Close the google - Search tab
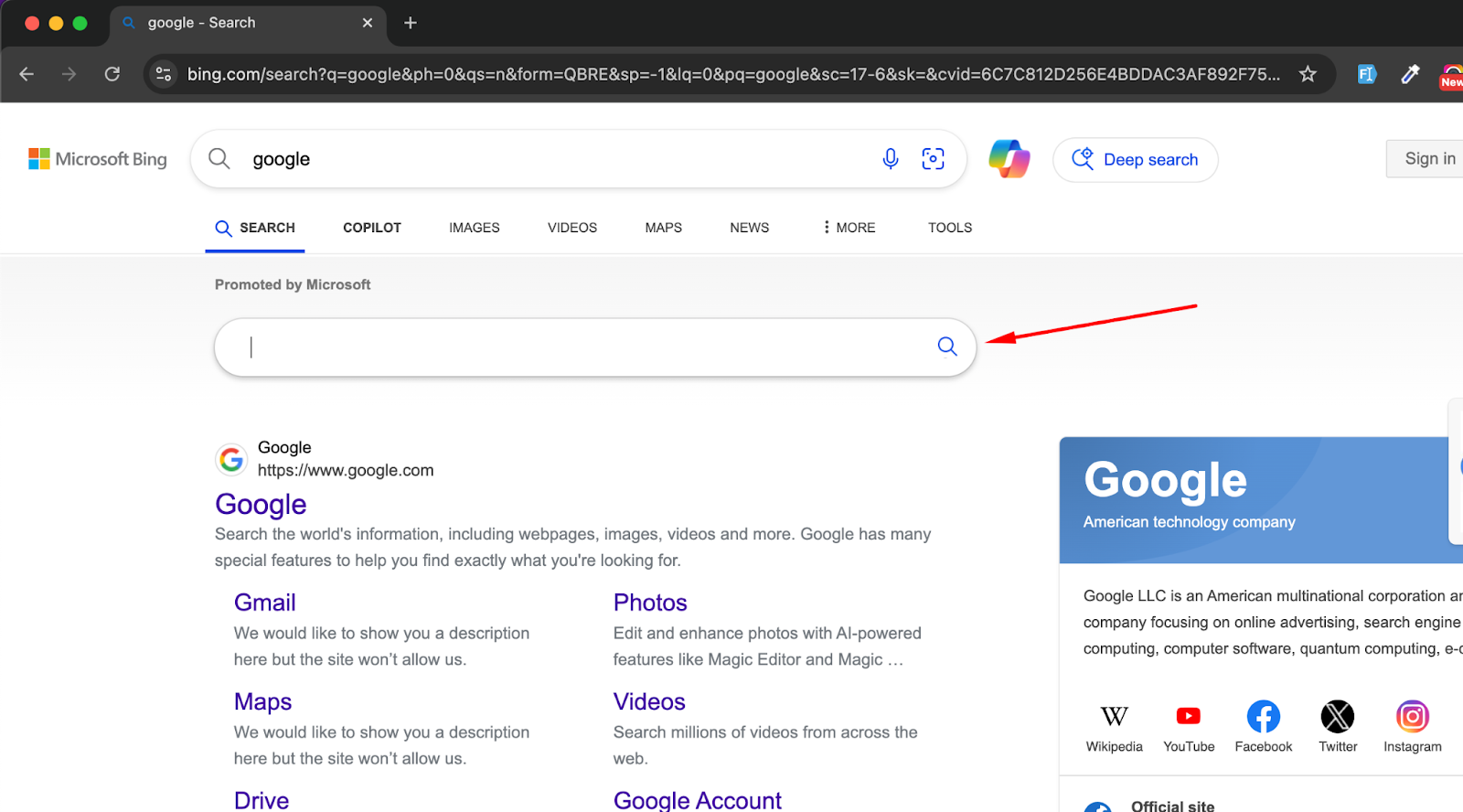1463x812 pixels. (368, 23)
